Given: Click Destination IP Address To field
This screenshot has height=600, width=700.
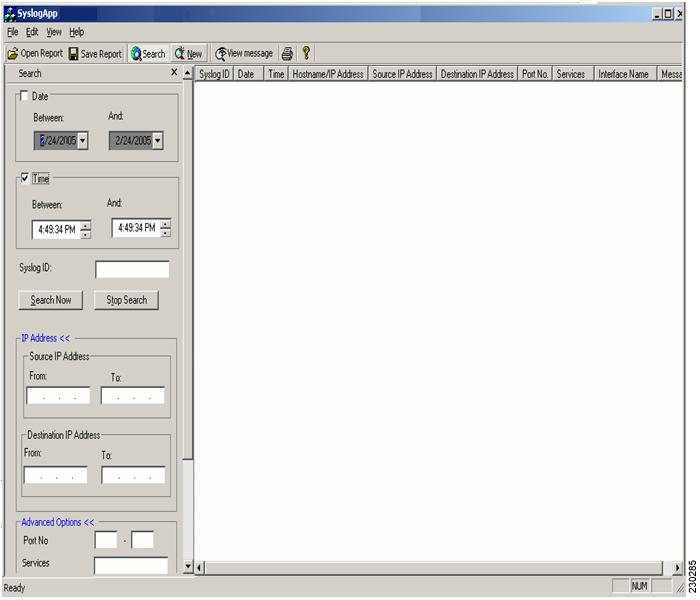Looking at the screenshot, I should click(133, 475).
